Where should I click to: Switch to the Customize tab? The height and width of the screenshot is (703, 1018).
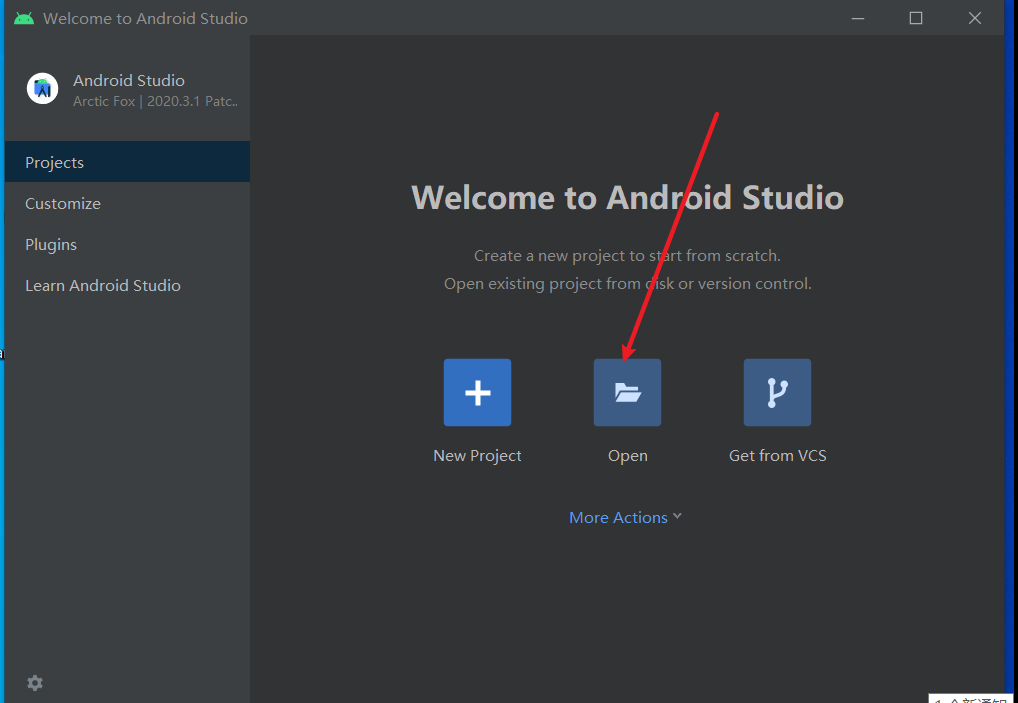(x=127, y=203)
